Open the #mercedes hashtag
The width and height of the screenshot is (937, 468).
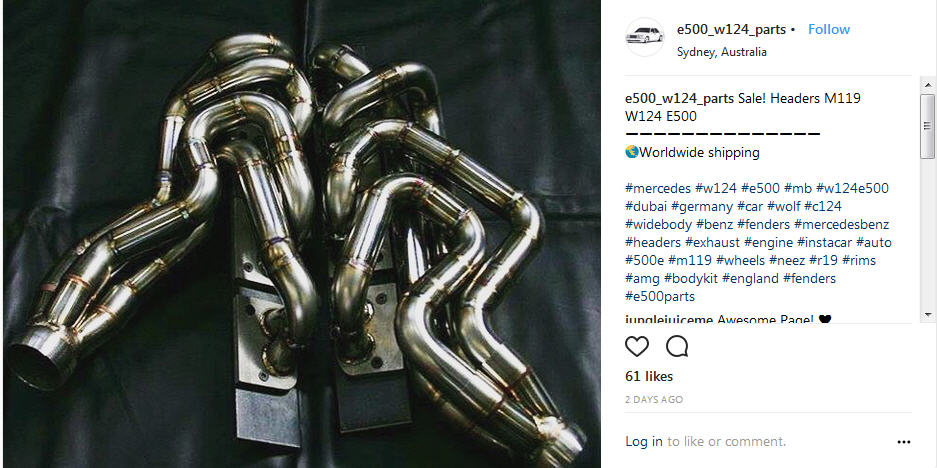[658, 189]
